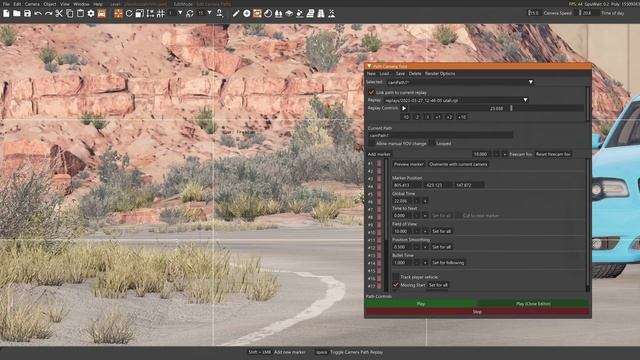Screen dimensions: 640x360
Task: Open rotation snap angle dropdown arrow
Action: point(209,13)
